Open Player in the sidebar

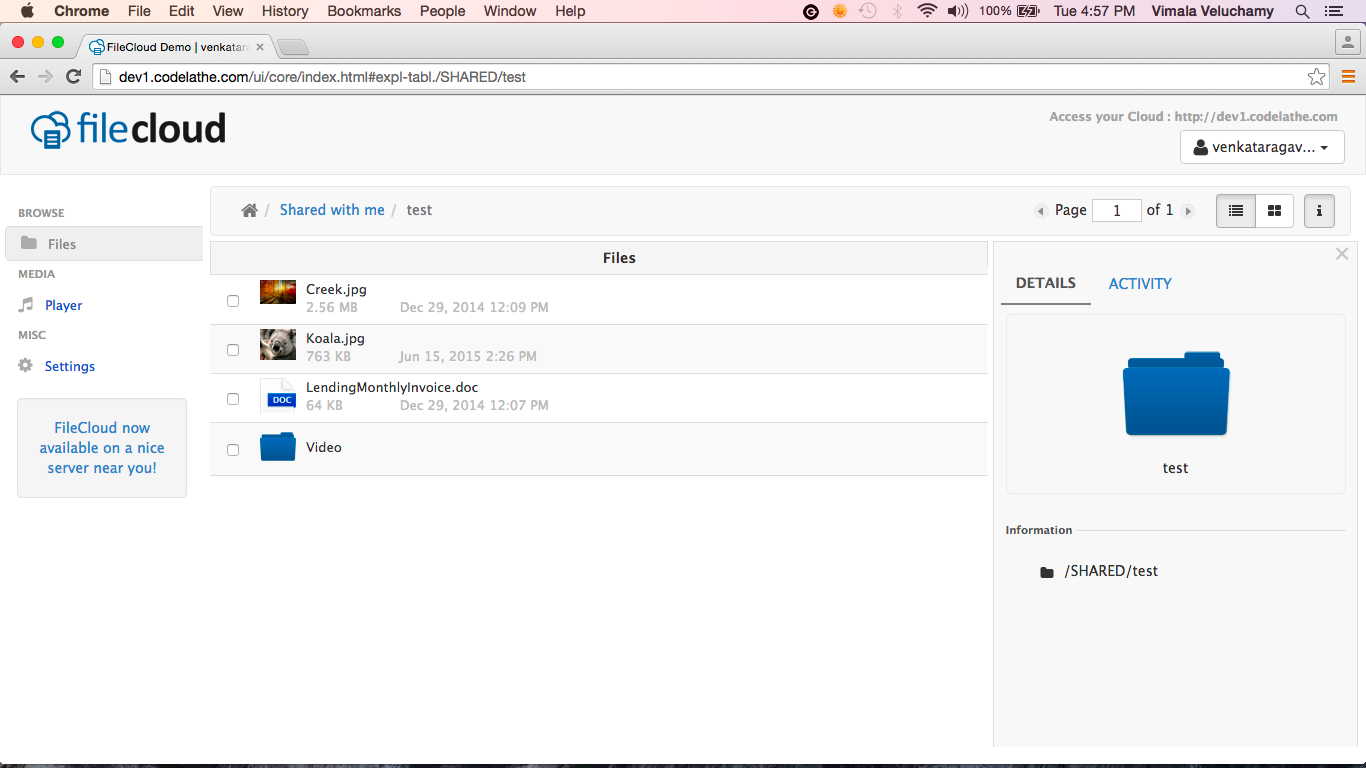63,305
